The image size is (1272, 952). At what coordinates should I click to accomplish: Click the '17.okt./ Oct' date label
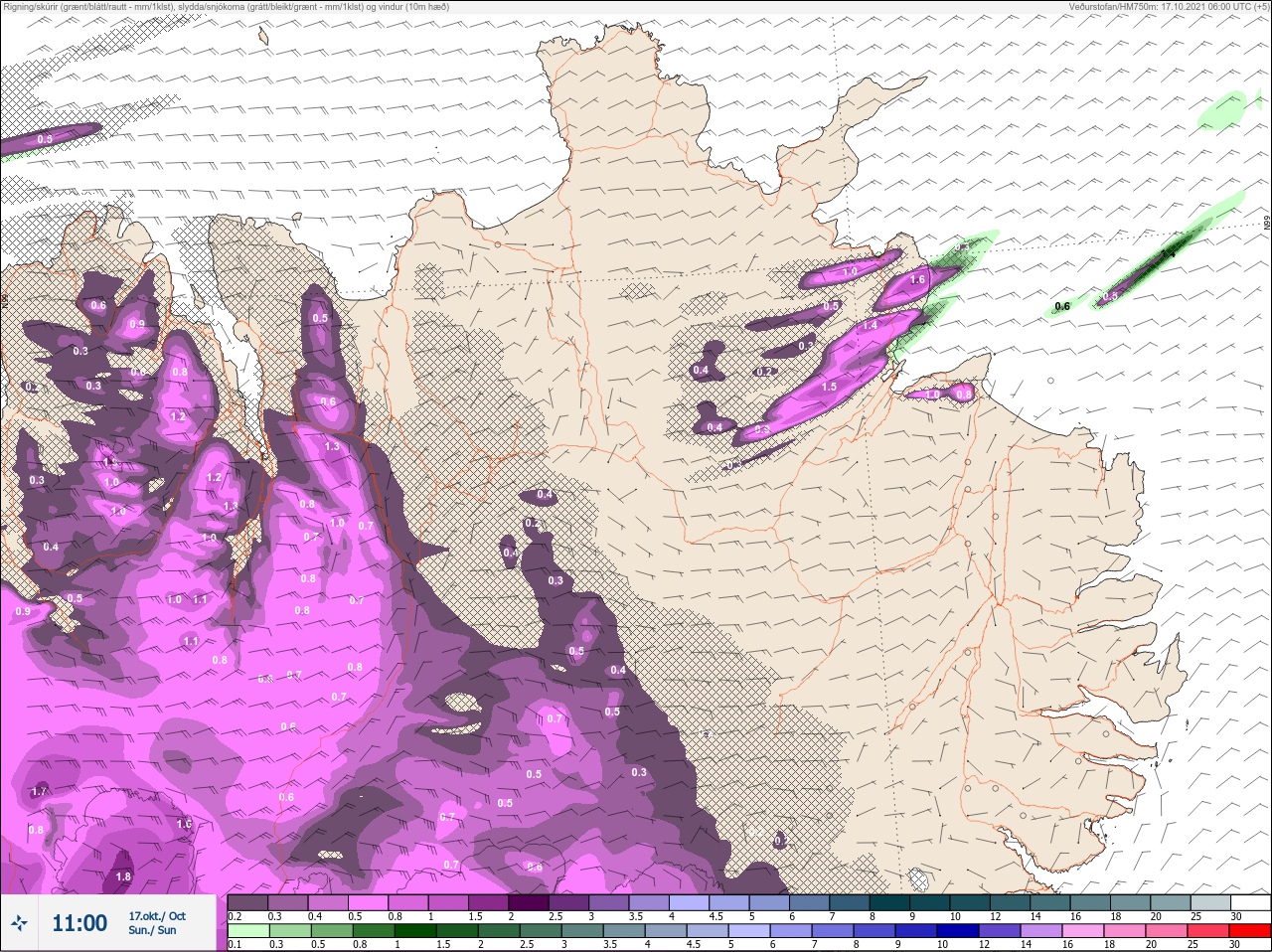(157, 916)
